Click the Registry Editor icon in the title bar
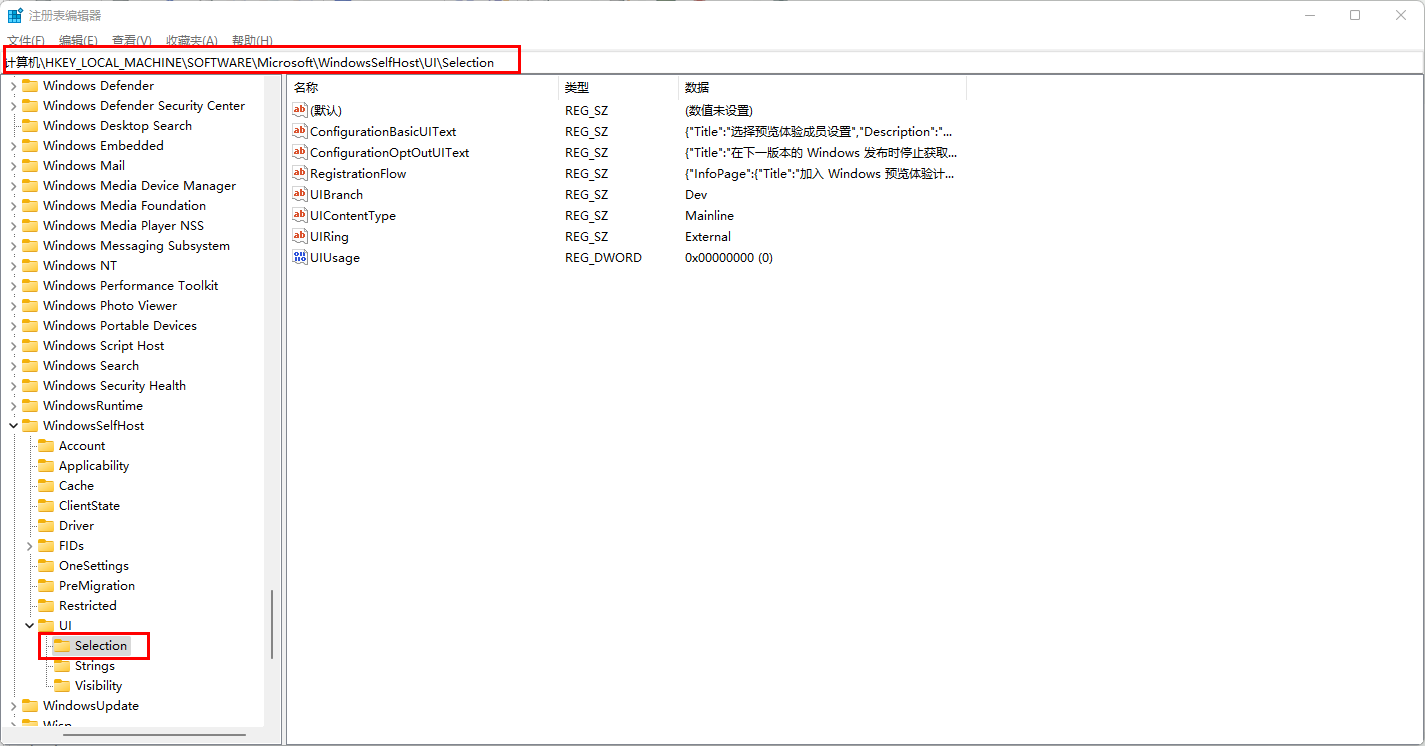Image resolution: width=1425 pixels, height=746 pixels. click(14, 14)
